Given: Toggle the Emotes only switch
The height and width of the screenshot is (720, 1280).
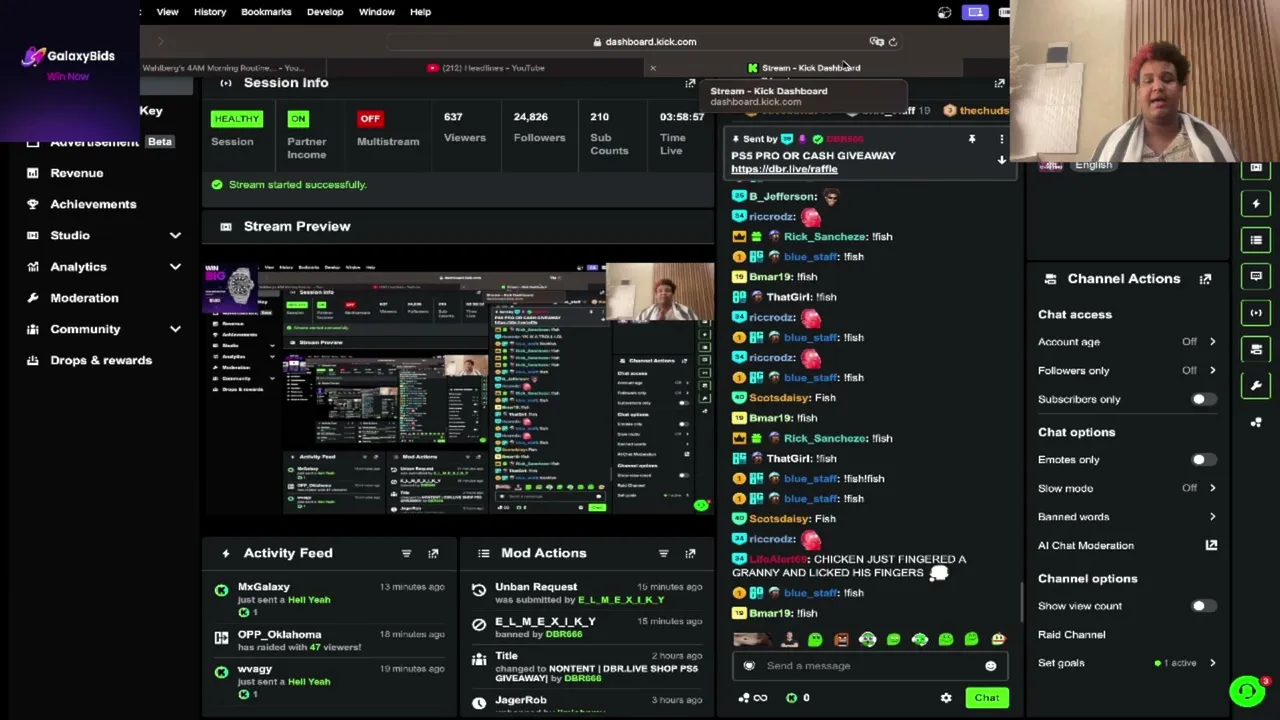Looking at the screenshot, I should coord(1203,460).
